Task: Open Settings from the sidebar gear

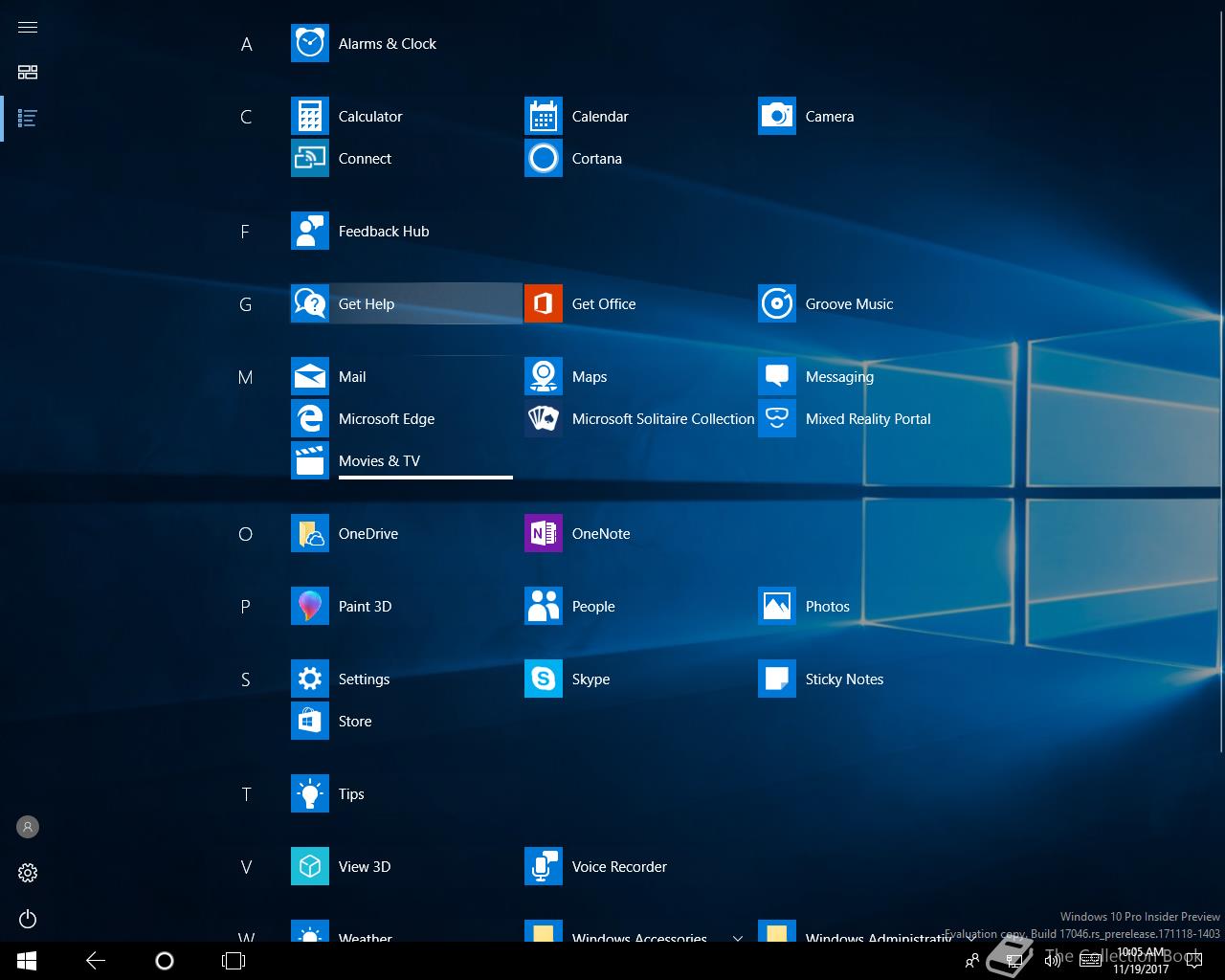Action: click(x=28, y=873)
